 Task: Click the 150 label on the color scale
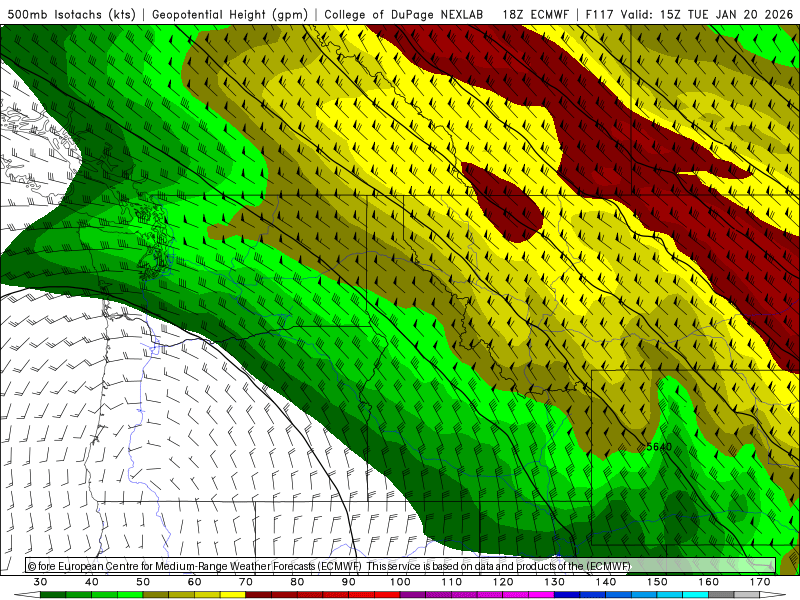pyautogui.click(x=658, y=582)
